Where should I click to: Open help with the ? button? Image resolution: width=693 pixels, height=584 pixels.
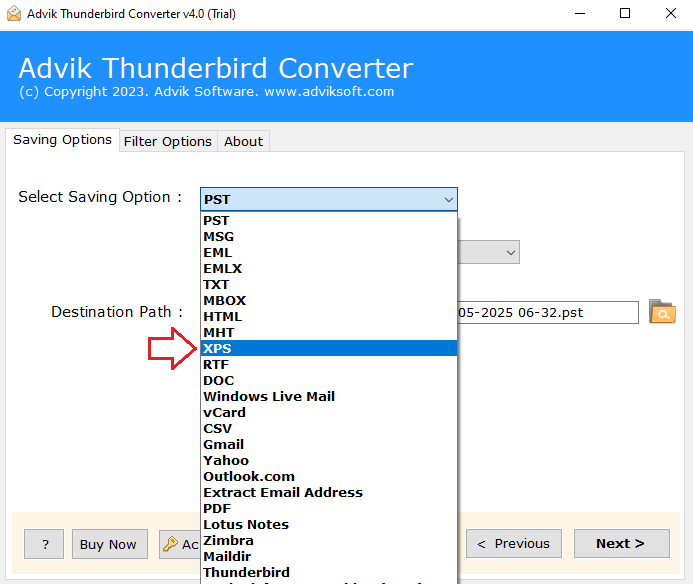44,544
